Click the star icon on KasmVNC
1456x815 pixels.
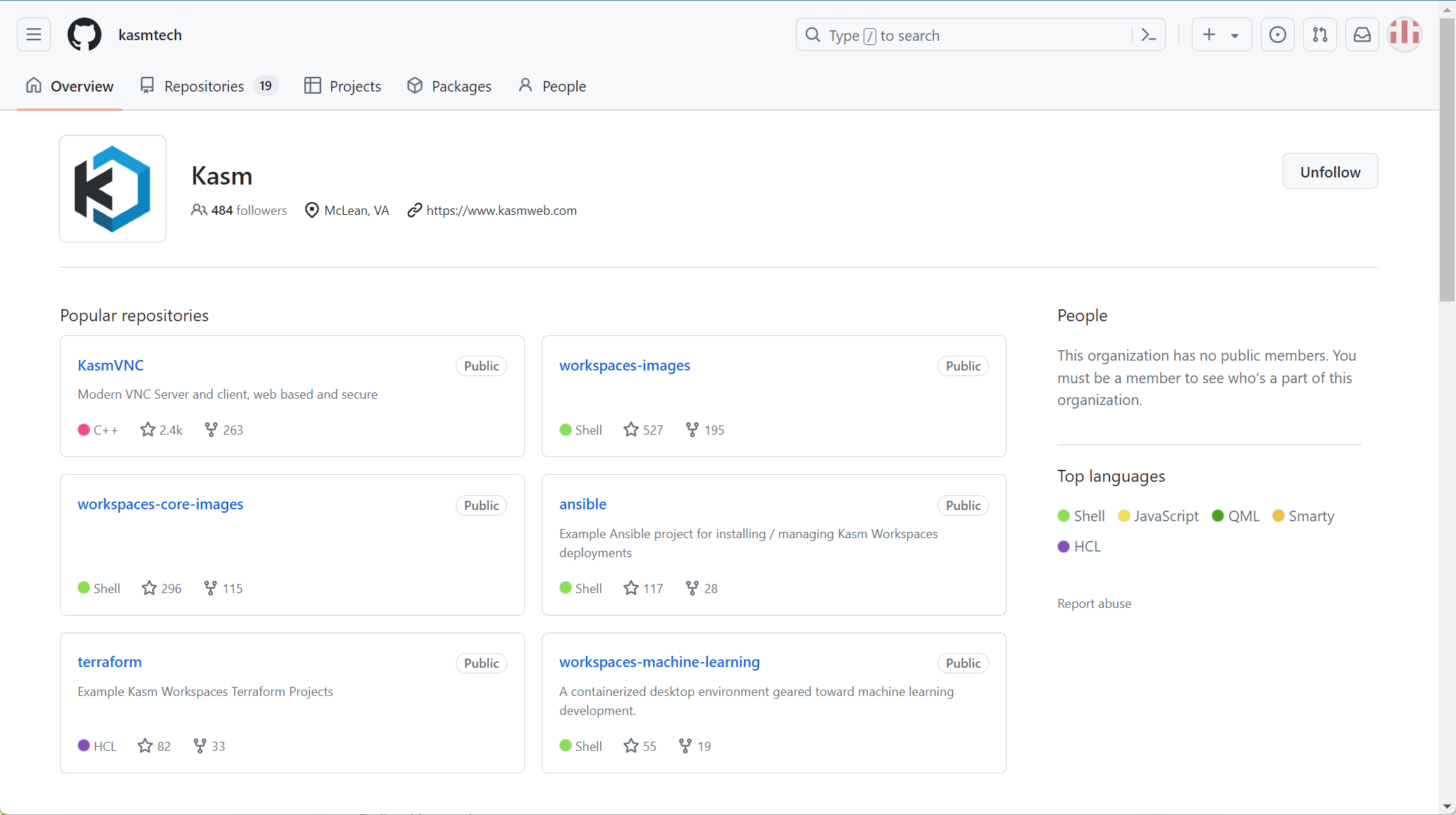pyautogui.click(x=147, y=430)
